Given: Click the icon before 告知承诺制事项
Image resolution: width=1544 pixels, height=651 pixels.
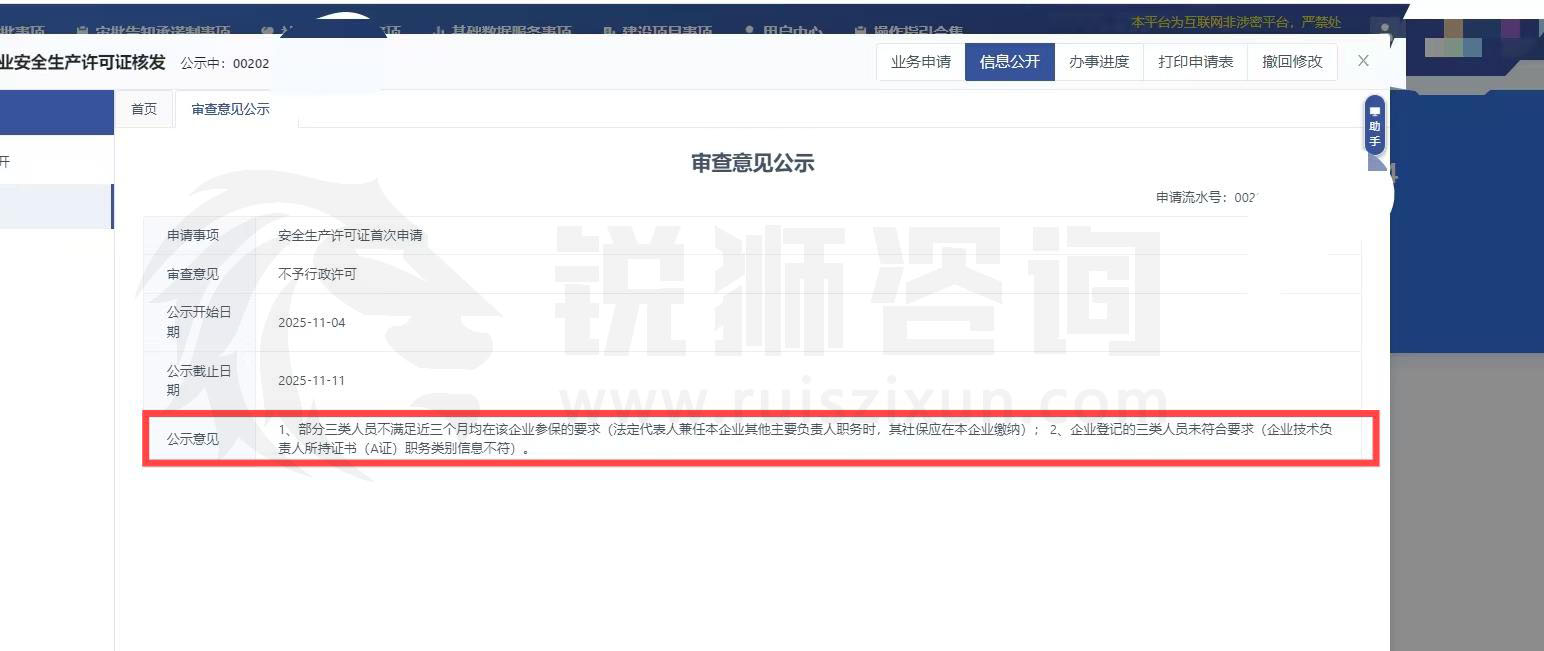Looking at the screenshot, I should point(82,32).
